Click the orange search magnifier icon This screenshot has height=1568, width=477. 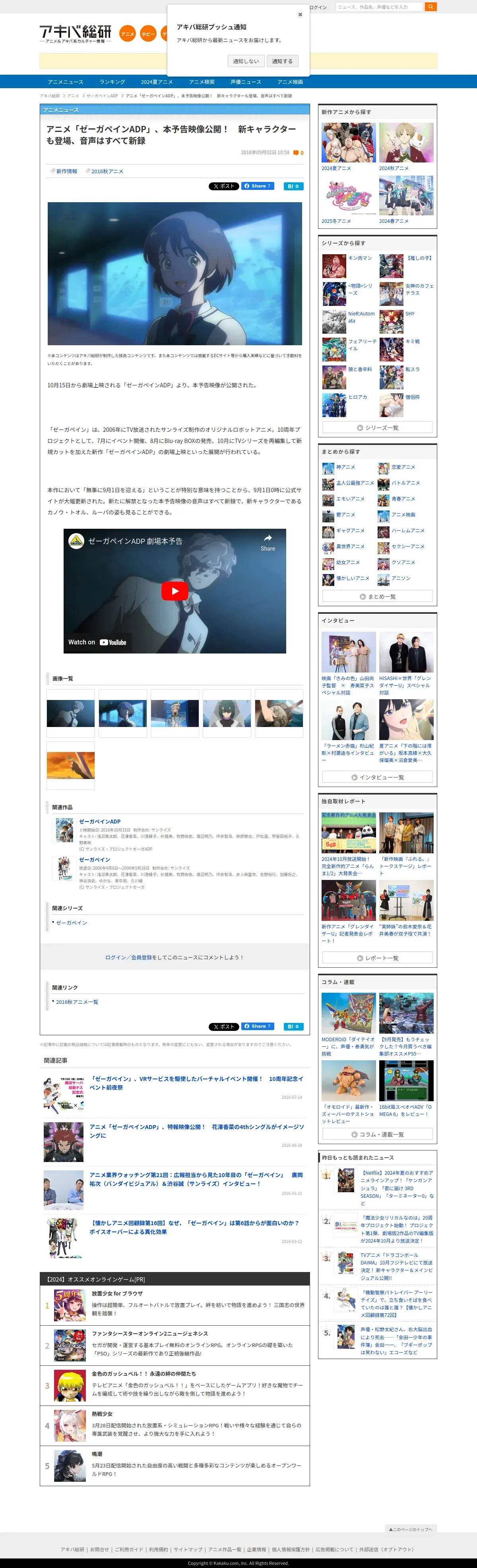(431, 7)
